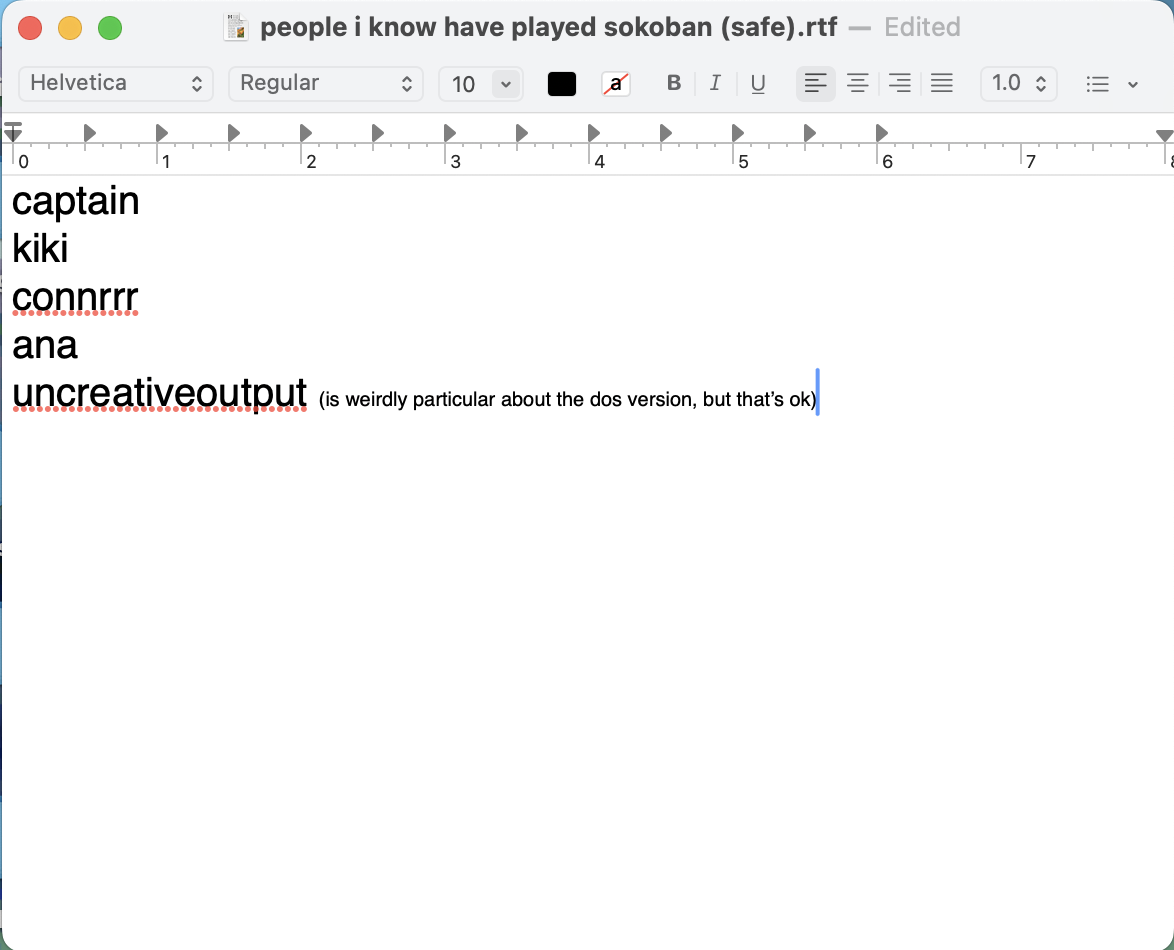This screenshot has width=1174, height=950.
Task: Open the Helvetica font family dropdown
Action: click(x=116, y=83)
